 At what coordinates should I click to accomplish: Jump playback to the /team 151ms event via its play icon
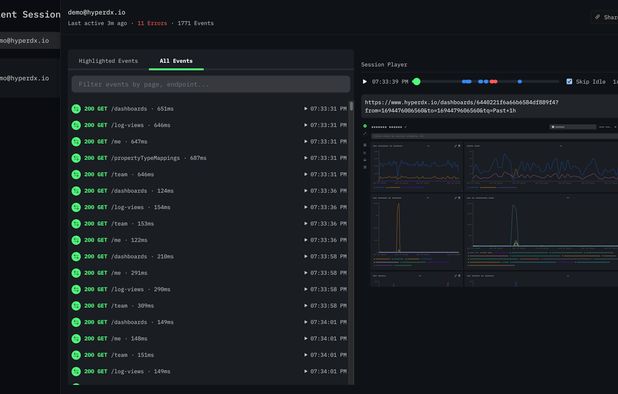[x=305, y=355]
